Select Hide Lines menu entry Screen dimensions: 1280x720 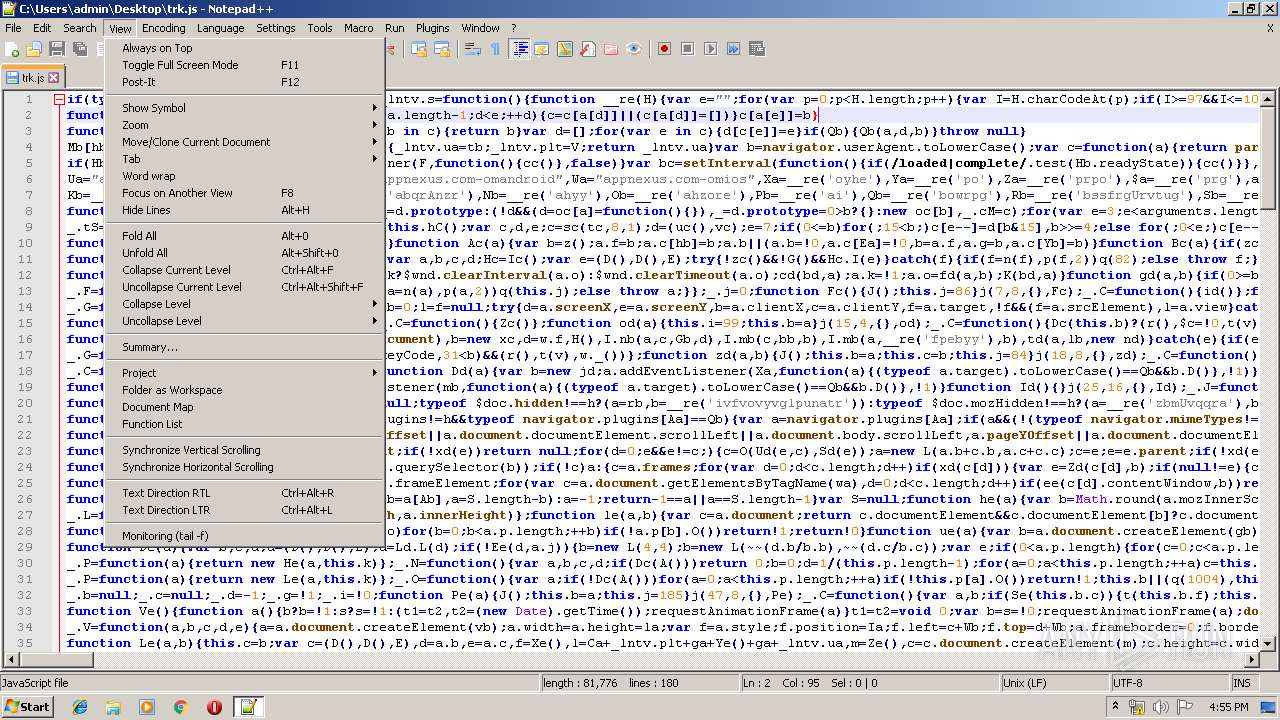point(245,210)
